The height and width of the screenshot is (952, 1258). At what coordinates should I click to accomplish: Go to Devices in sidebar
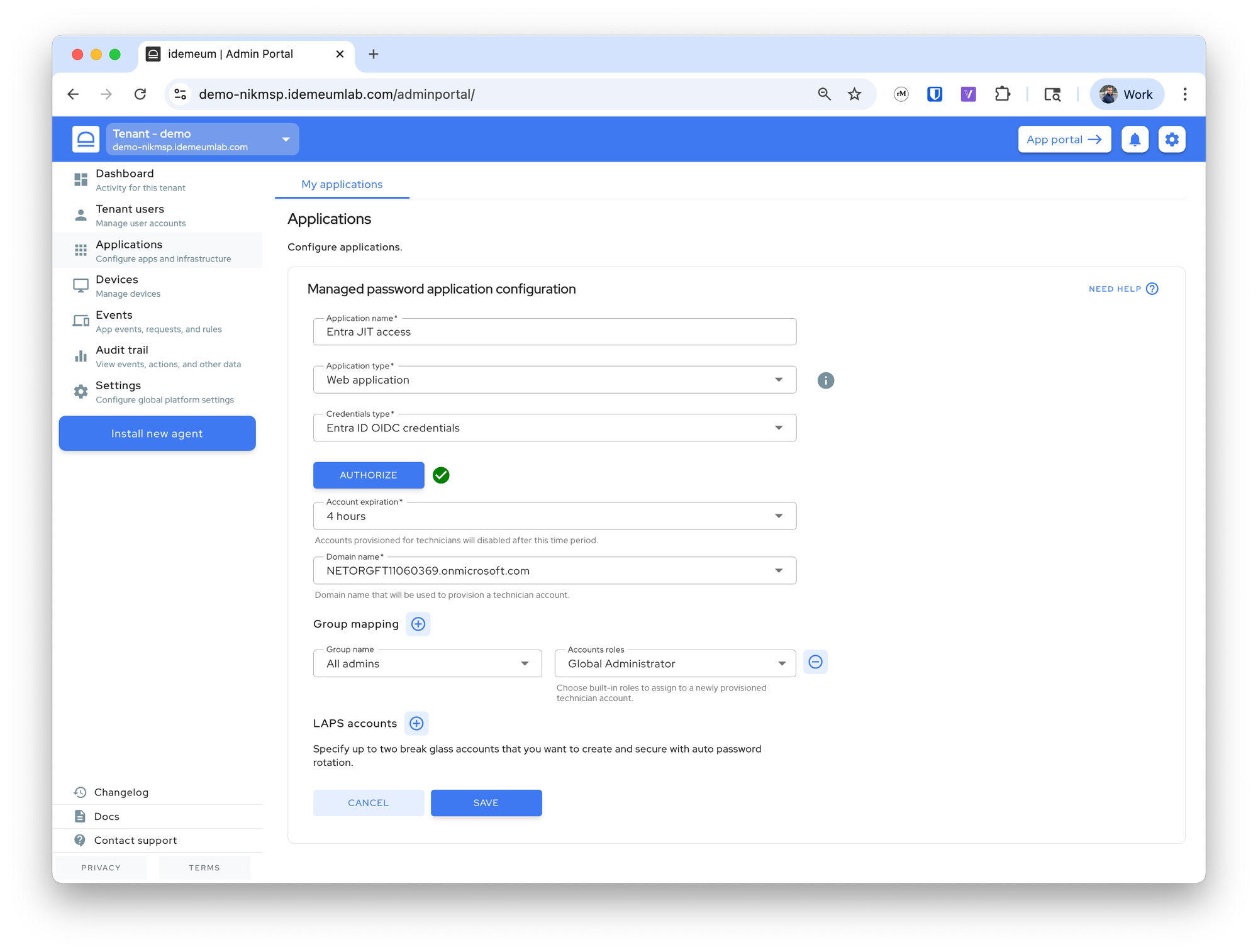click(x=157, y=285)
